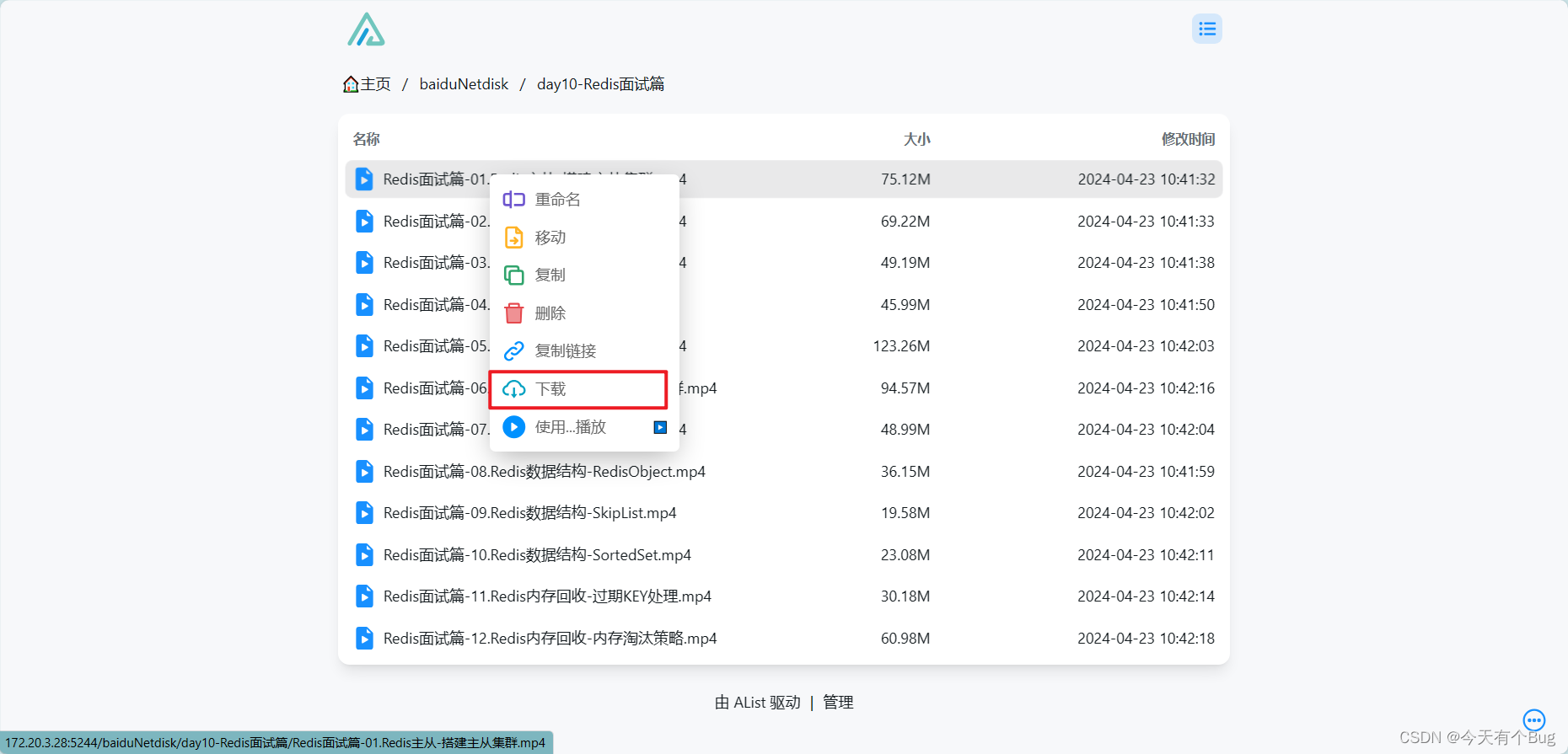This screenshot has height=754, width=1568.
Task: Click the blue play icon in the menu
Action: [x=513, y=427]
